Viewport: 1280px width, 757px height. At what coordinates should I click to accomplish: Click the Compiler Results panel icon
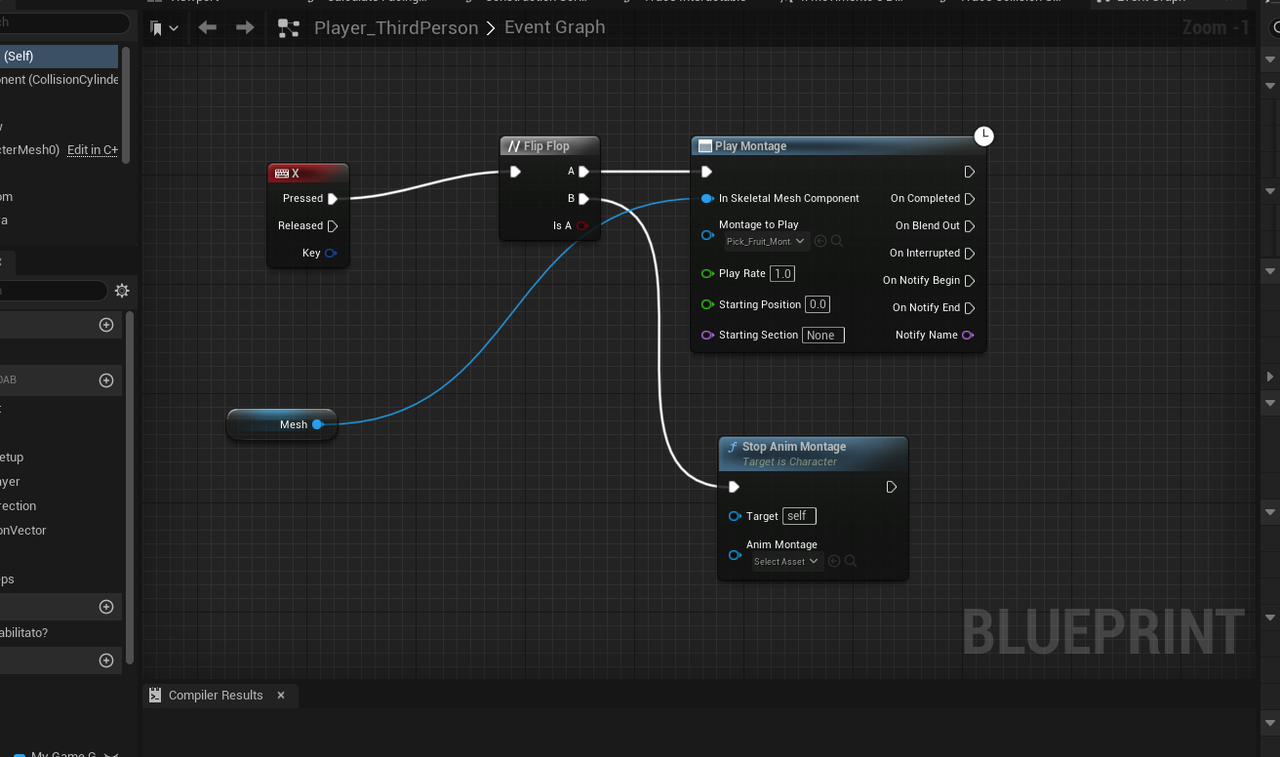pos(155,694)
